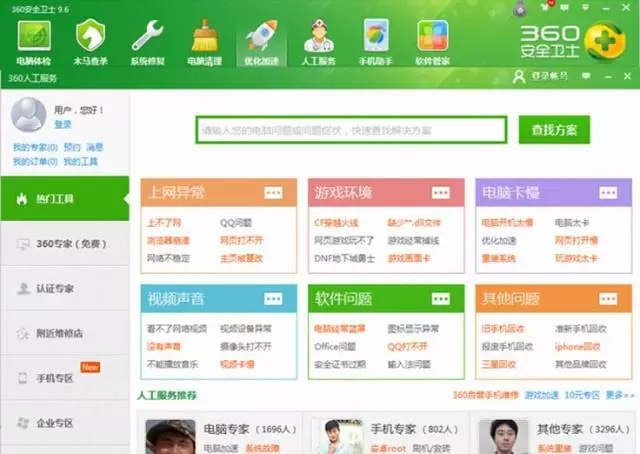
Task: Open feedback bubble icon in main title bar
Action: pyautogui.click(x=564, y=7)
